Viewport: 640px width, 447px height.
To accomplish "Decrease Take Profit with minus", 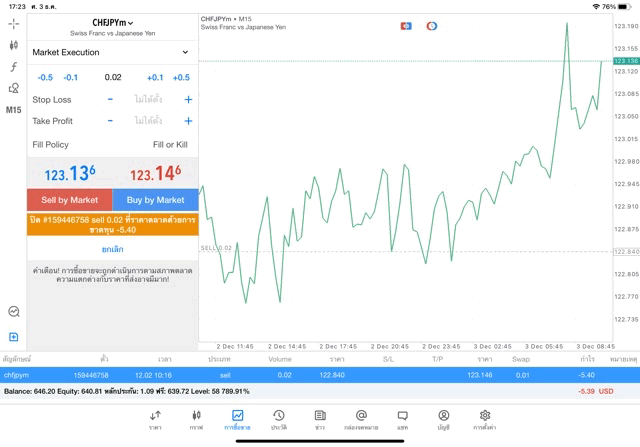I will click(x=110, y=121).
